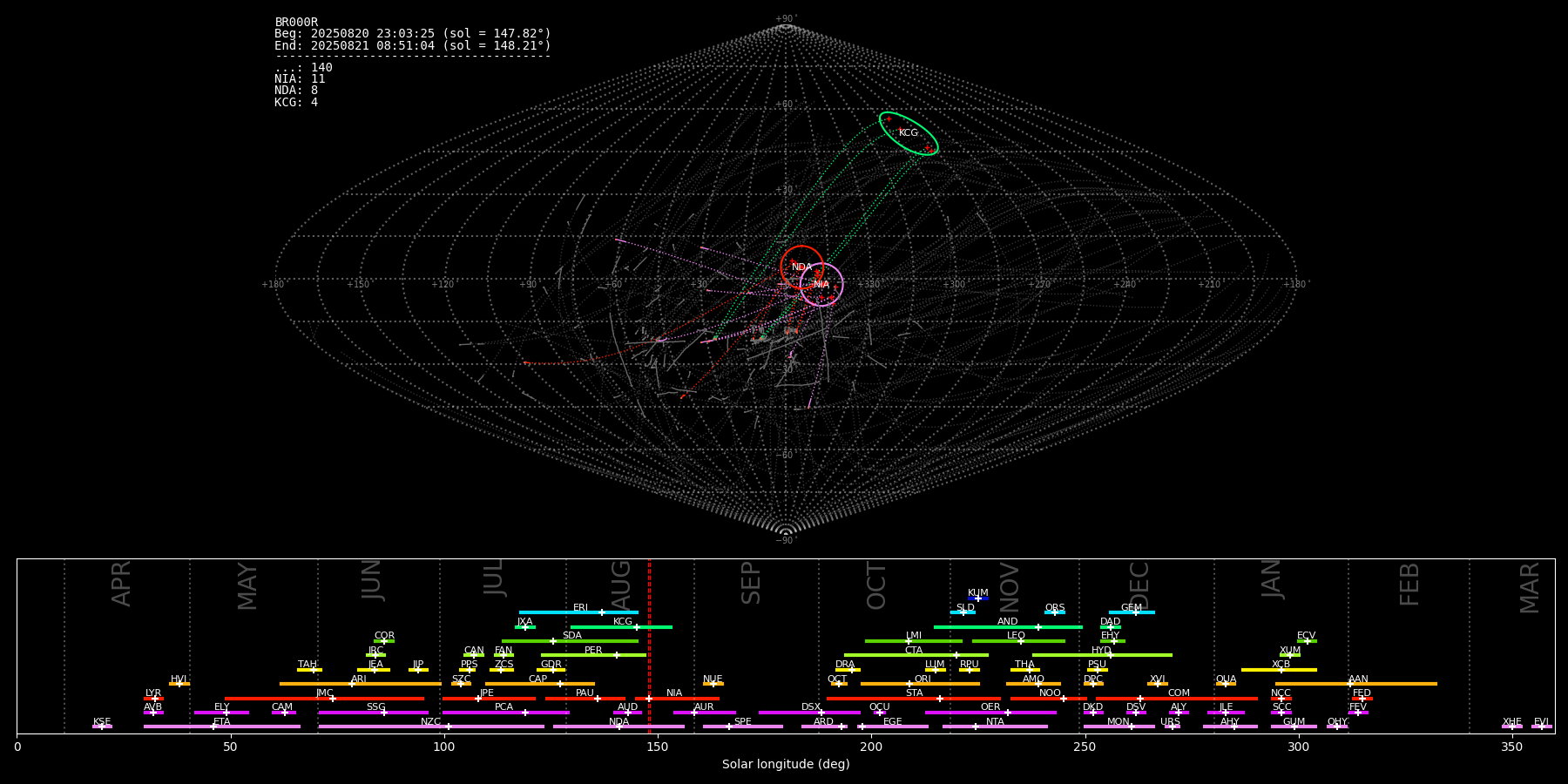Click the LYR shower label
This screenshot has width=1568, height=784.
153,693
